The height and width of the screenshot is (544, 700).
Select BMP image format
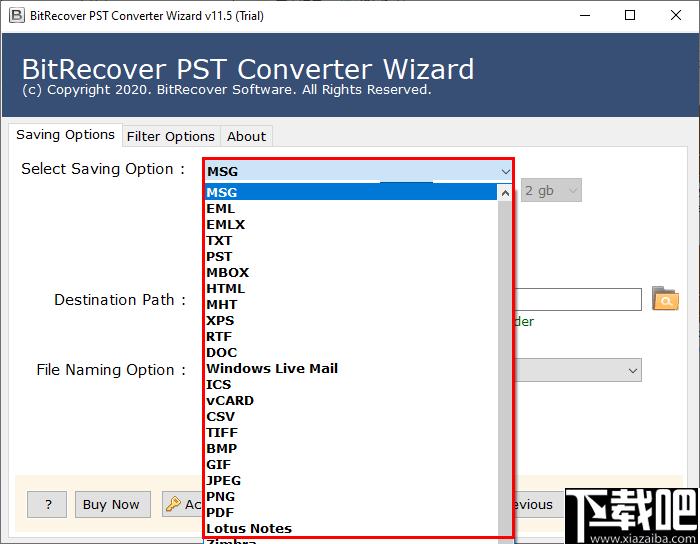point(351,448)
